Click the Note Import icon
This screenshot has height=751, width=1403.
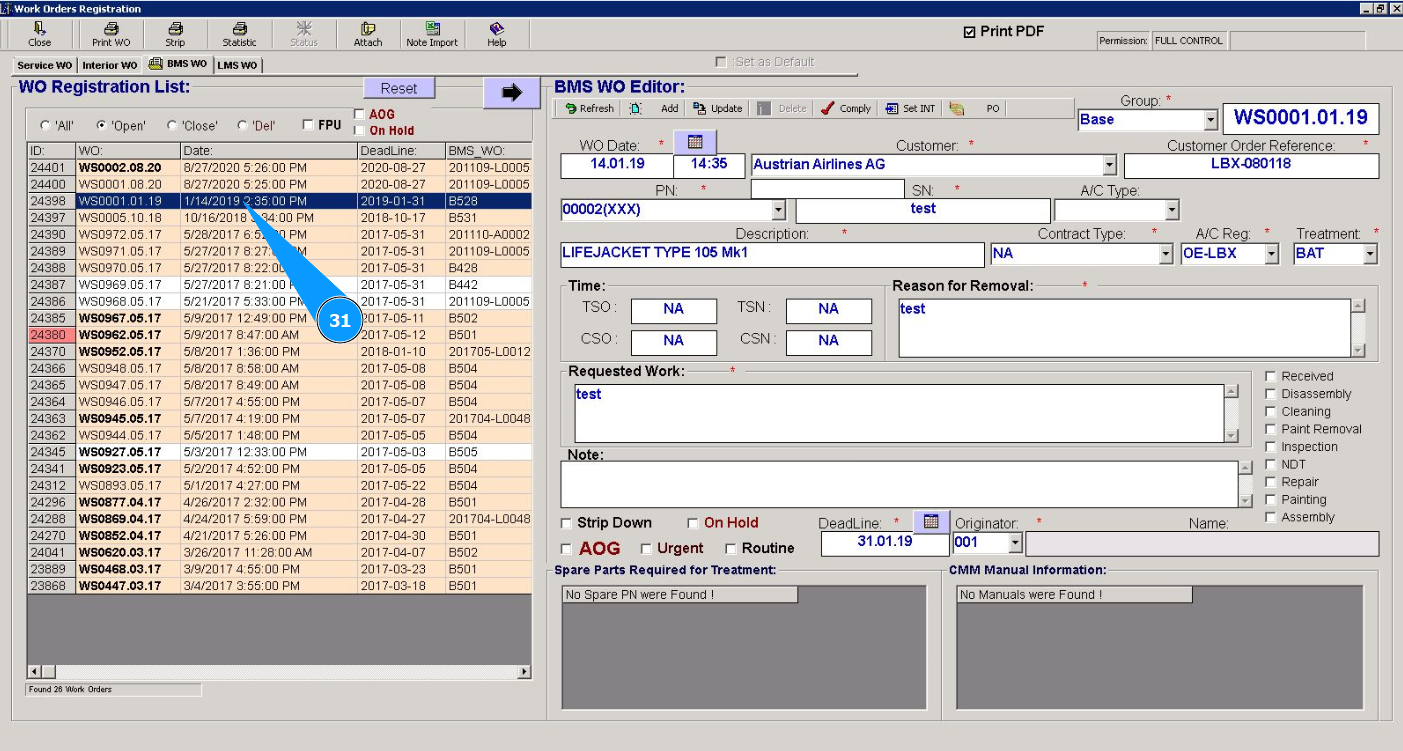tap(432, 34)
